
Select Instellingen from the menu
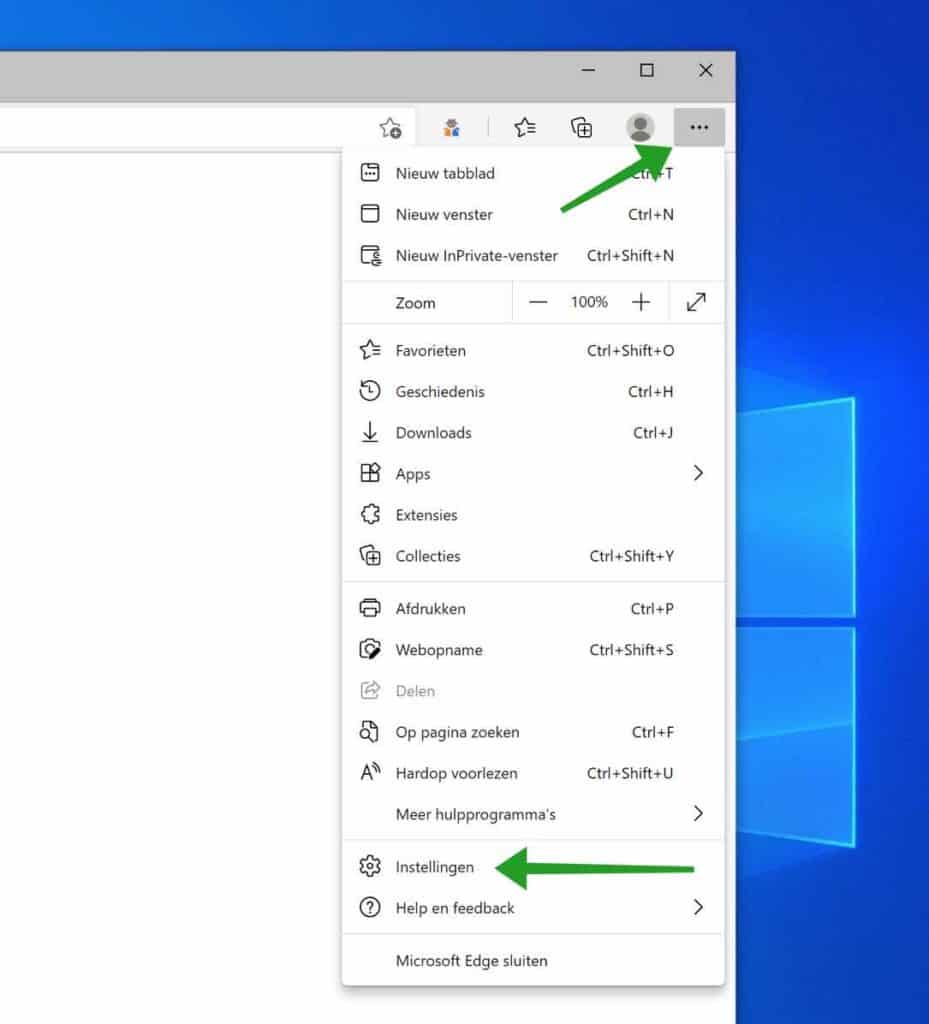pyautogui.click(x=436, y=866)
